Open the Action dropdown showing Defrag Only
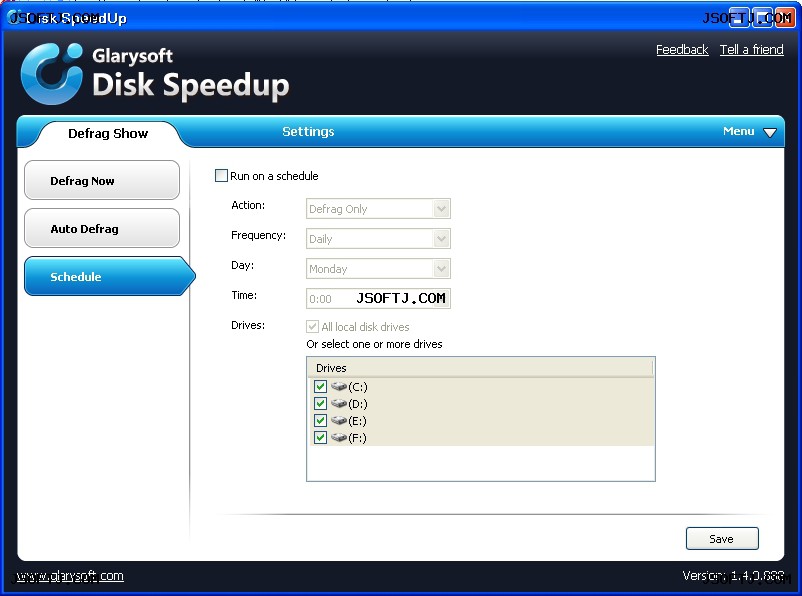 point(378,209)
